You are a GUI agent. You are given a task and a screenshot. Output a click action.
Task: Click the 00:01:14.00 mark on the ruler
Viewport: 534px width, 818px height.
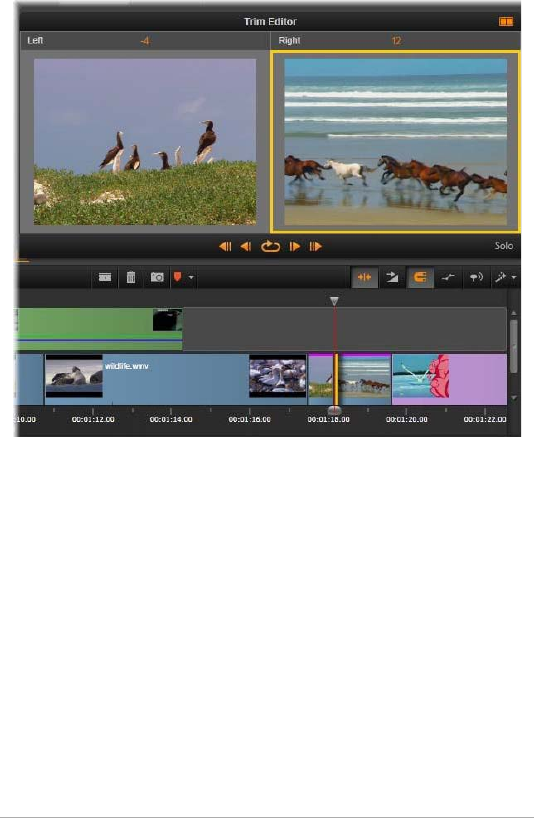[x=171, y=419]
